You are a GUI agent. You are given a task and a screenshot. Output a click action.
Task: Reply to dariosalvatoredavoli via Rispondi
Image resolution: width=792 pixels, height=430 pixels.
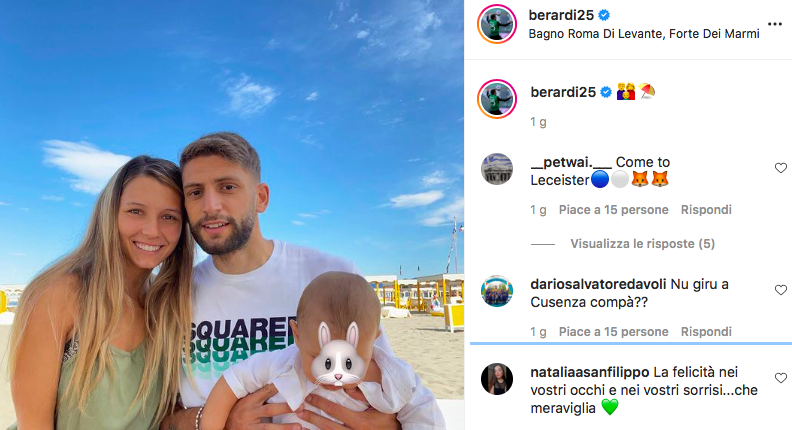click(x=706, y=332)
